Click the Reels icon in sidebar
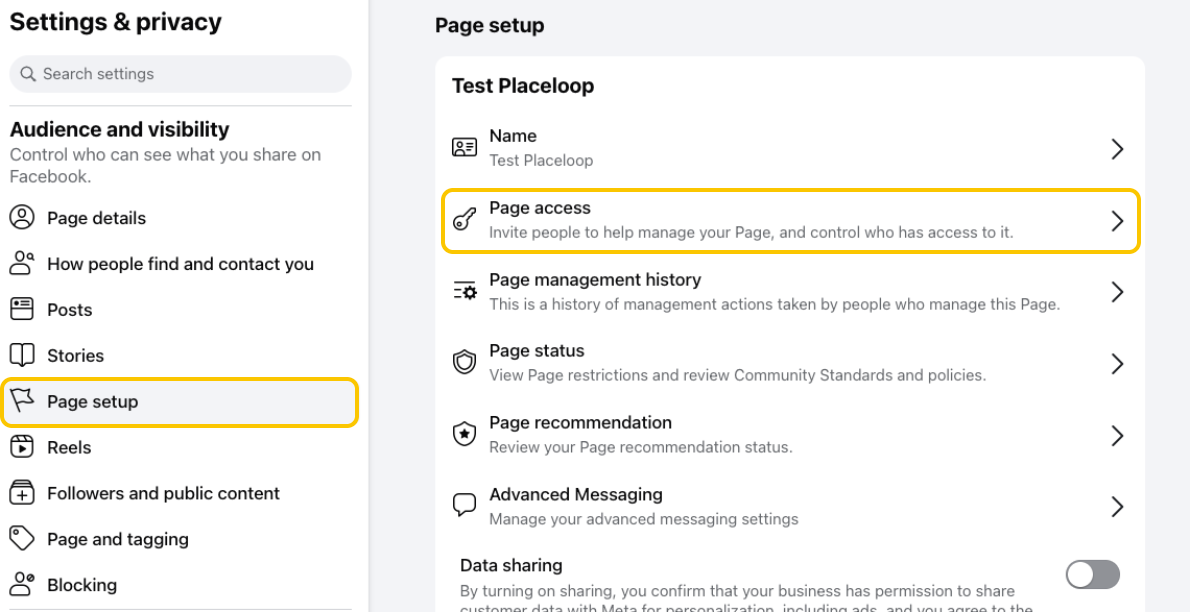The width and height of the screenshot is (1190, 612). 22,447
